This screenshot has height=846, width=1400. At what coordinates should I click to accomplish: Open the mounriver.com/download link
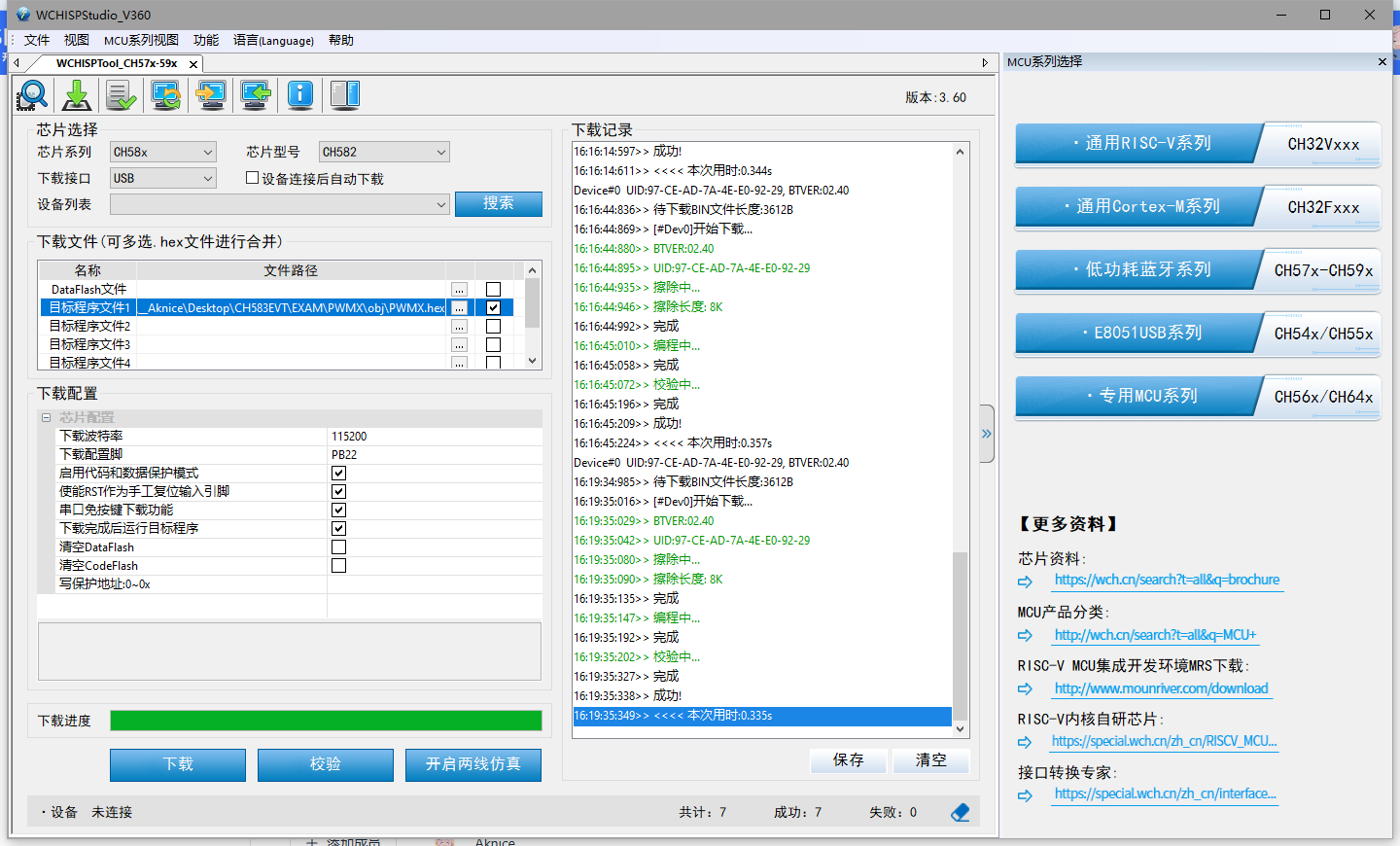[1161, 688]
